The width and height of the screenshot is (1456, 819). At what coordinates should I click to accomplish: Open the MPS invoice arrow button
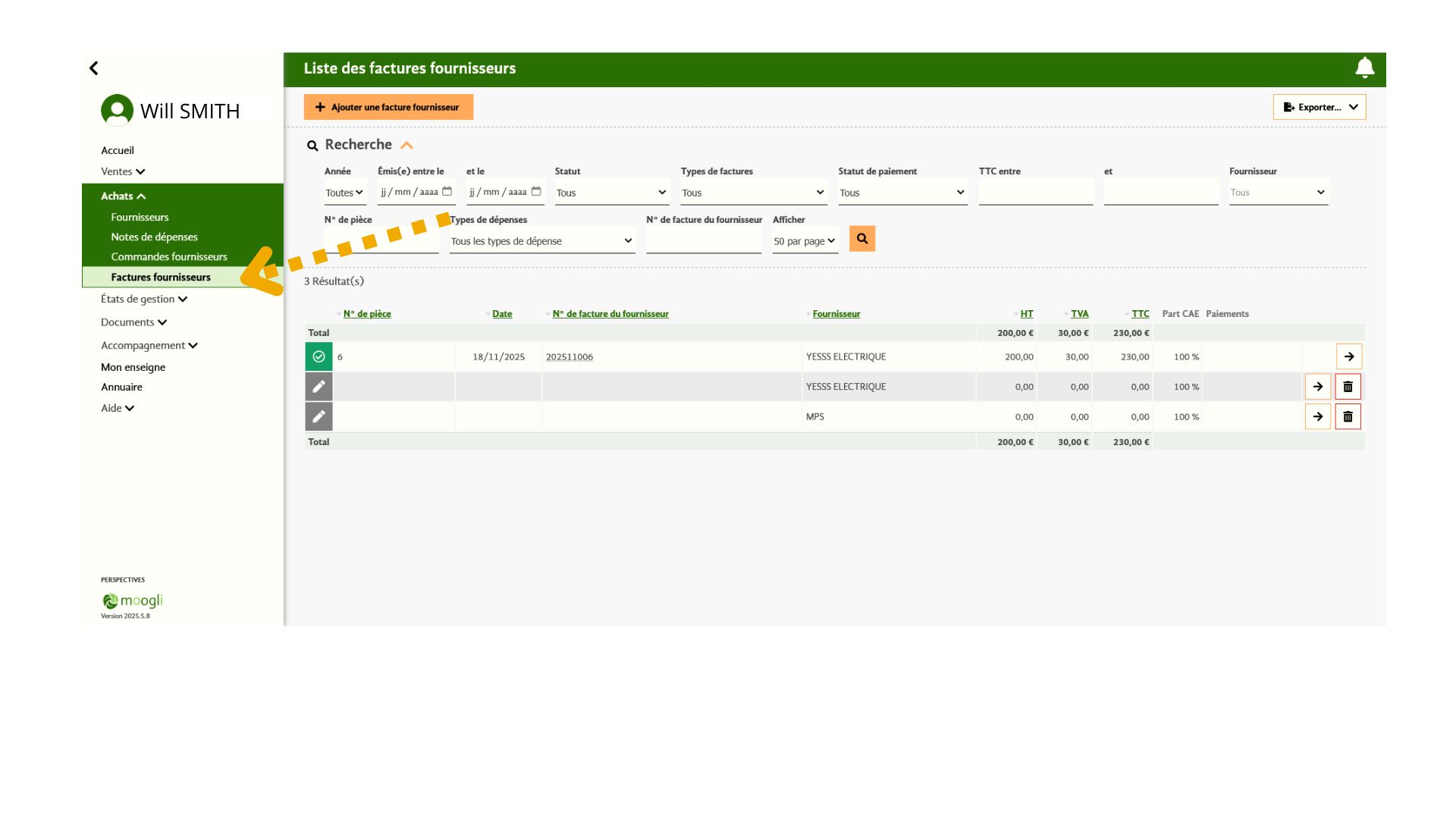[1318, 416]
